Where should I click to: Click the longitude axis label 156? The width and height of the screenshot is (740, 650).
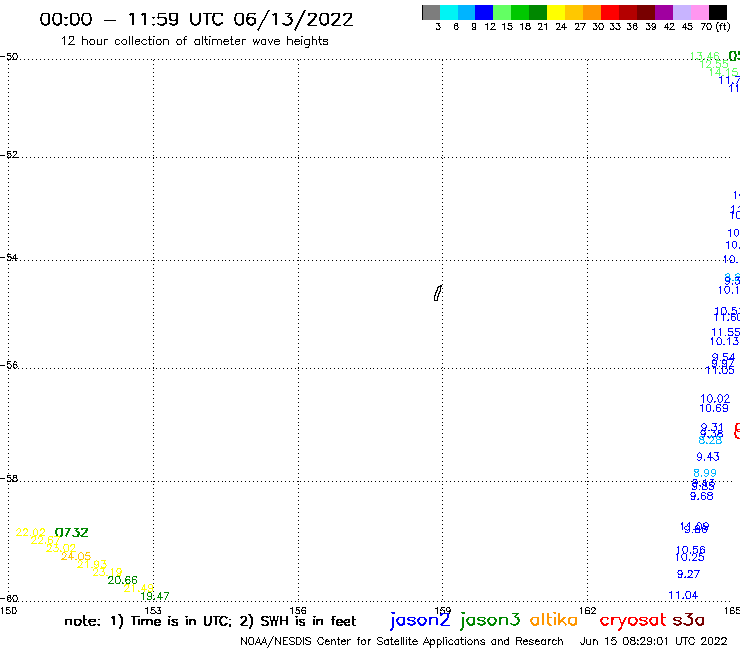pyautogui.click(x=298, y=610)
